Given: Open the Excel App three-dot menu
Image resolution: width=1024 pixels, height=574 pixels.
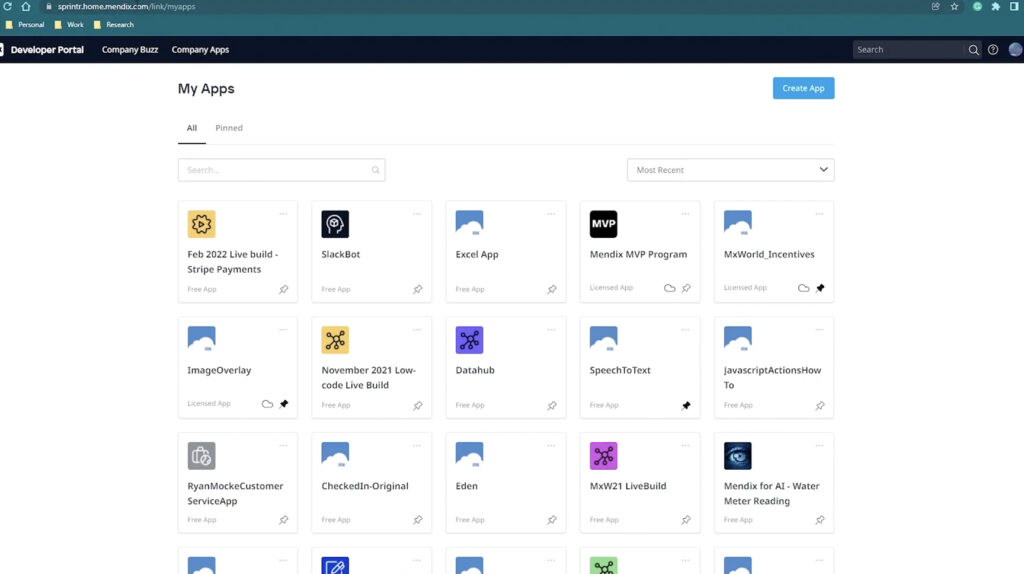Looking at the screenshot, I should (551, 213).
